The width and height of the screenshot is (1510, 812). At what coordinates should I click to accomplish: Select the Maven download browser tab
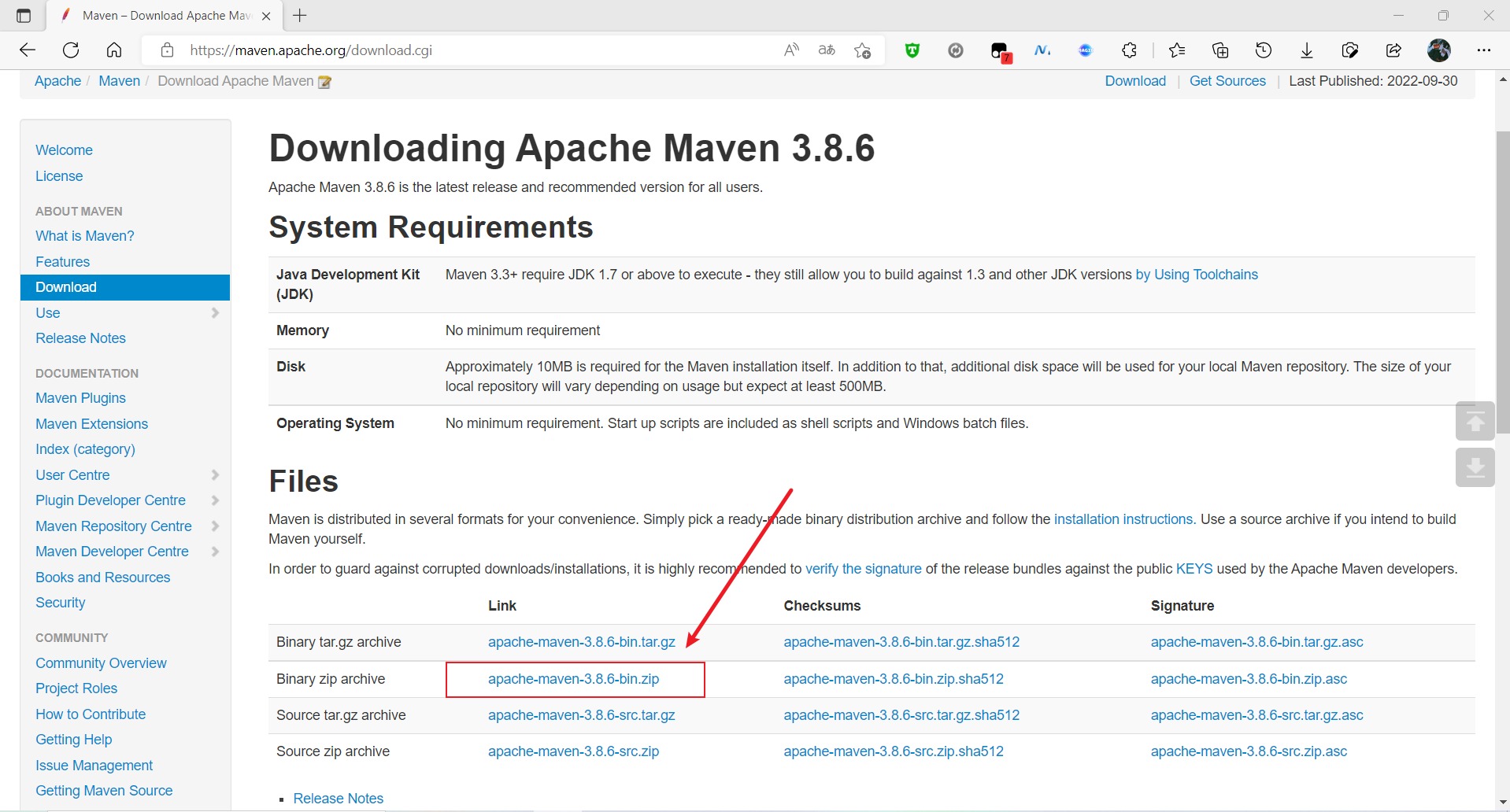coord(157,15)
